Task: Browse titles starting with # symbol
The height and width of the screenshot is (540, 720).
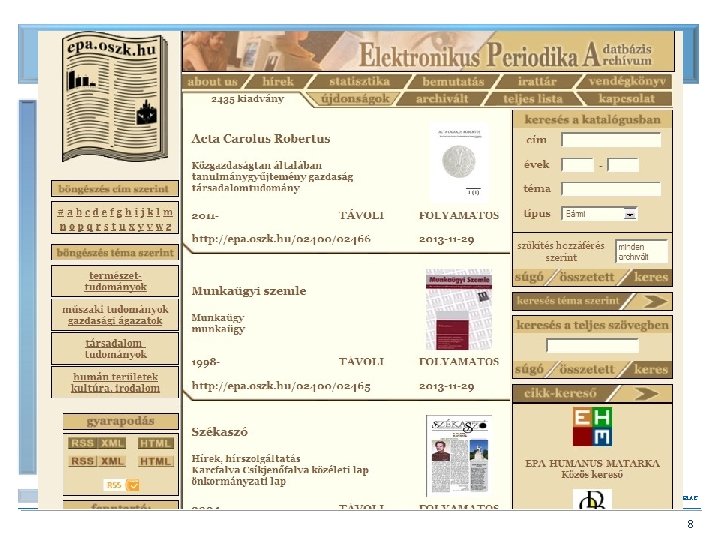Action: (60, 213)
